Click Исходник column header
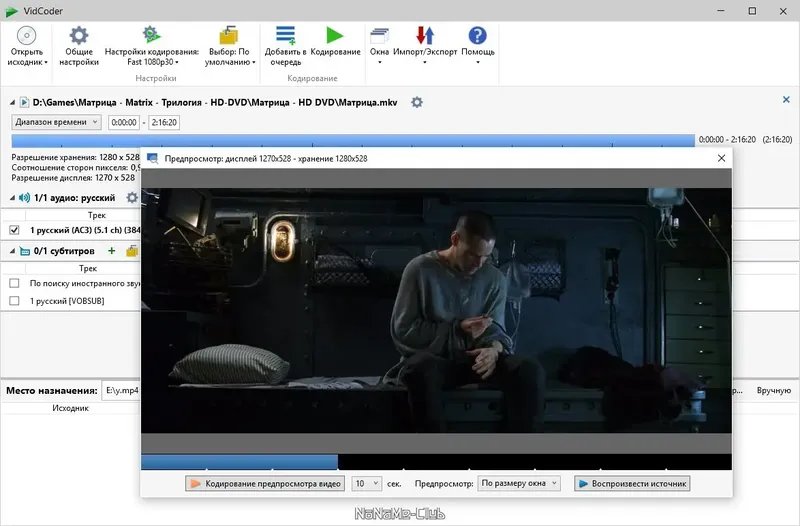Screen dimensions: 800x526 coord(70,408)
